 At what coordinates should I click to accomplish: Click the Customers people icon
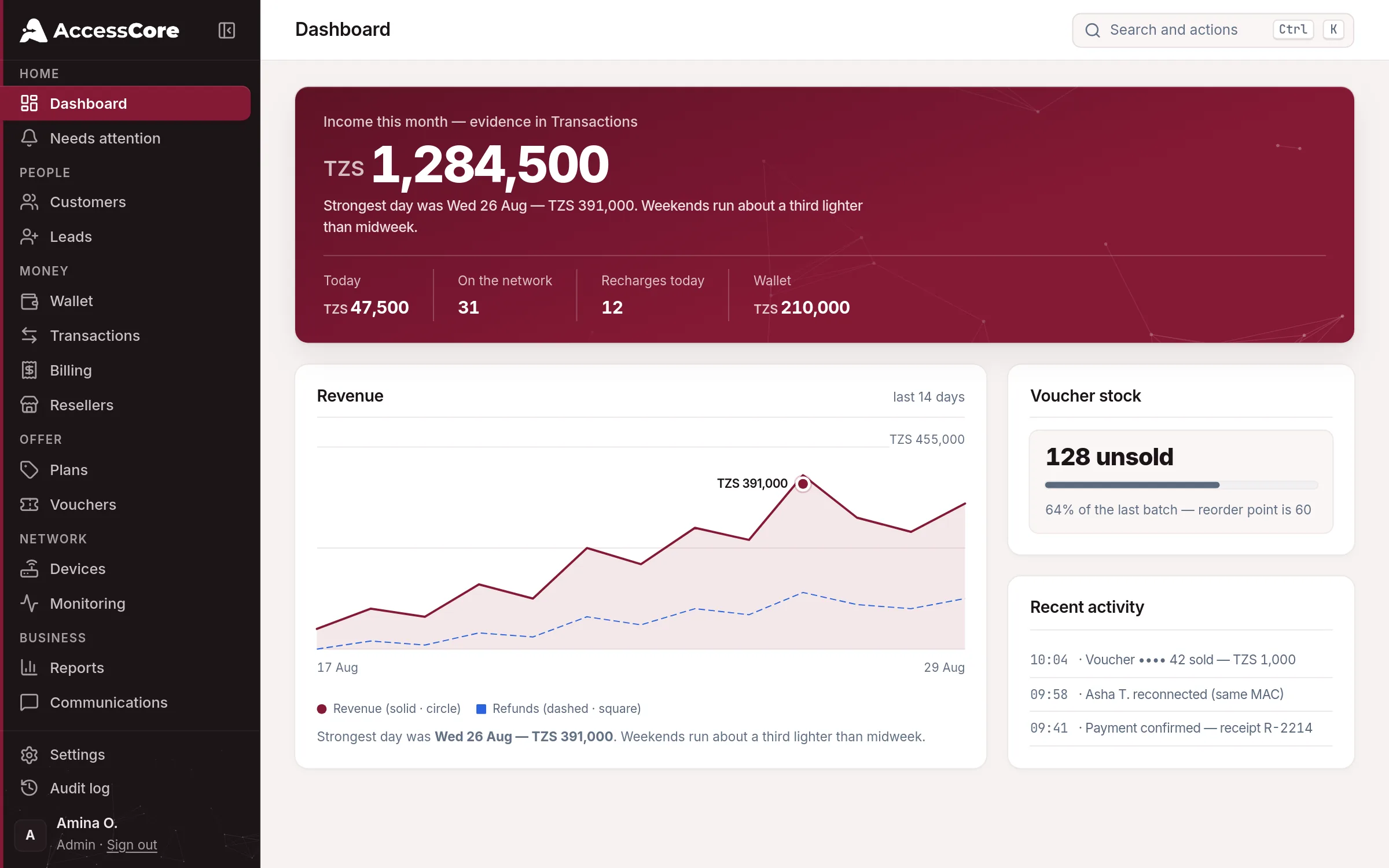tap(29, 202)
